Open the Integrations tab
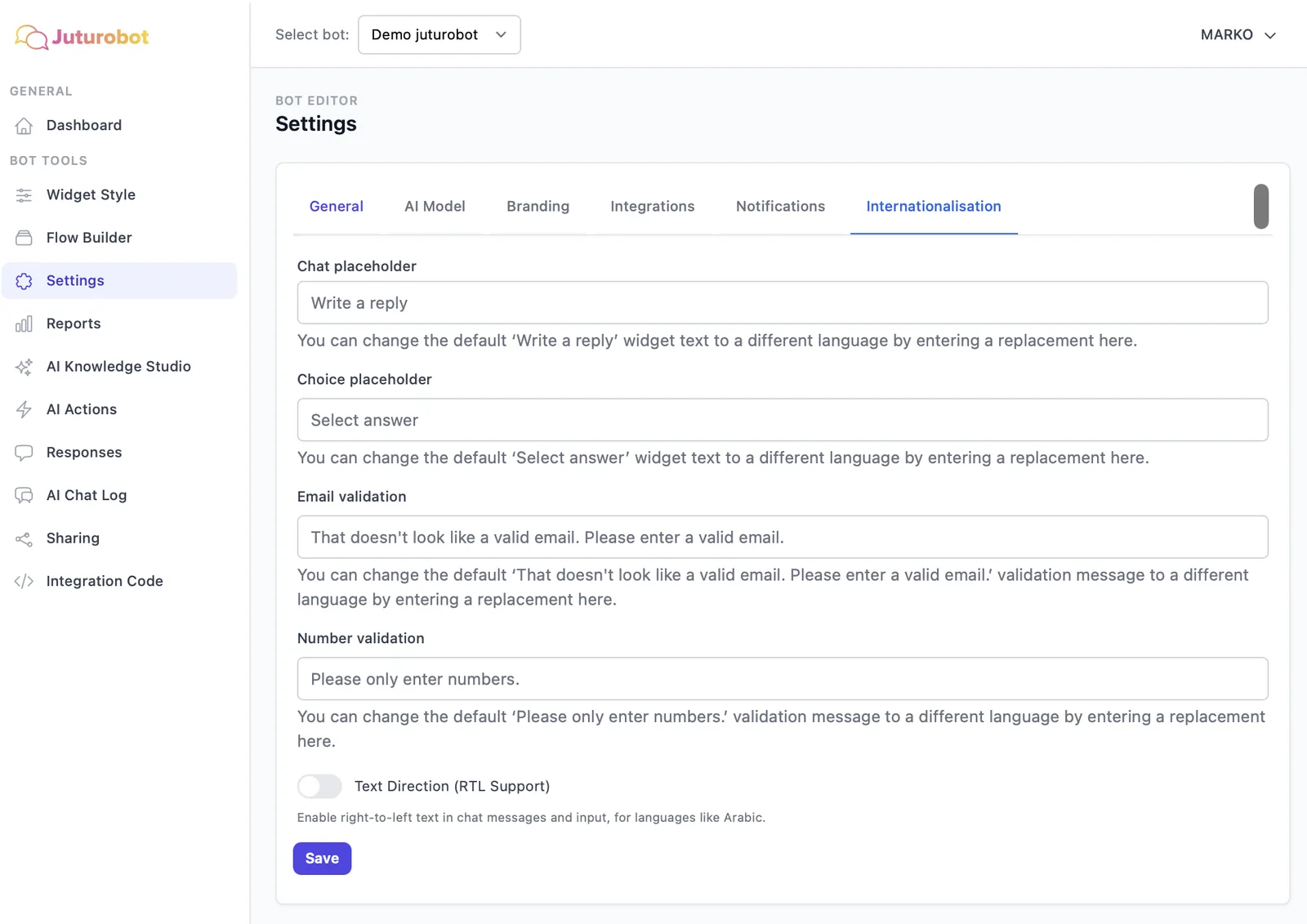Viewport: 1307px width, 924px height. click(x=653, y=206)
